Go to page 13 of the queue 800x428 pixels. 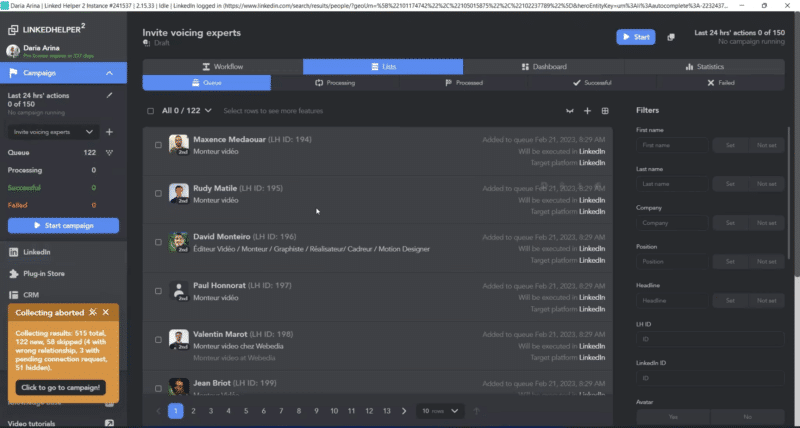click(x=387, y=411)
